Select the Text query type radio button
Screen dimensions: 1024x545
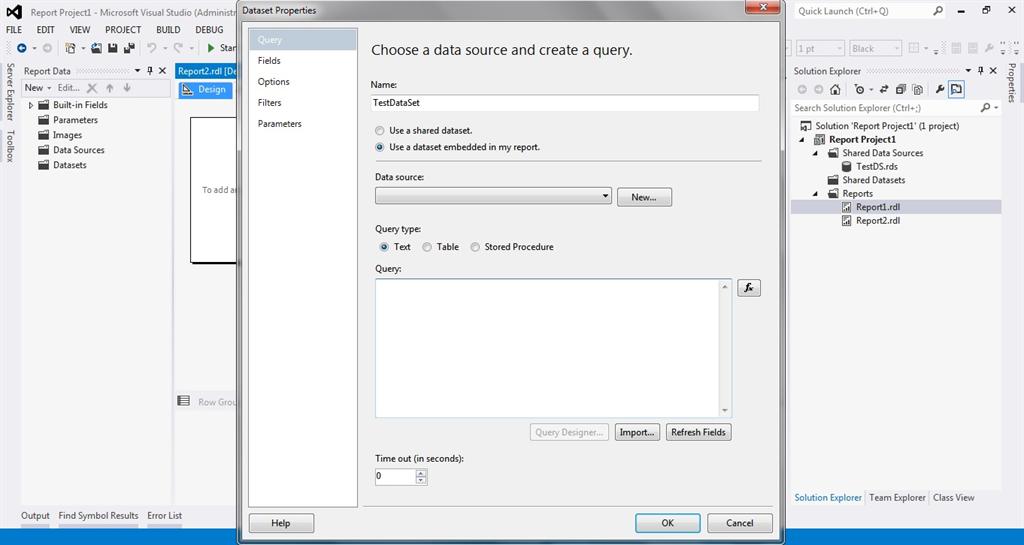384,247
